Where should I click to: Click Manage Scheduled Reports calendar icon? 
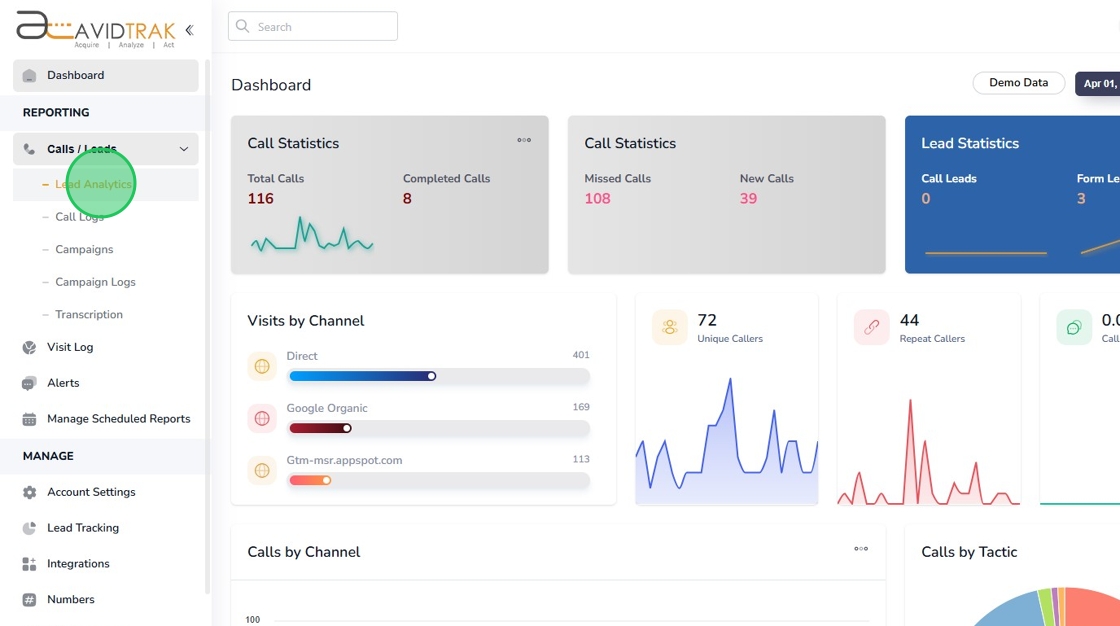29,419
